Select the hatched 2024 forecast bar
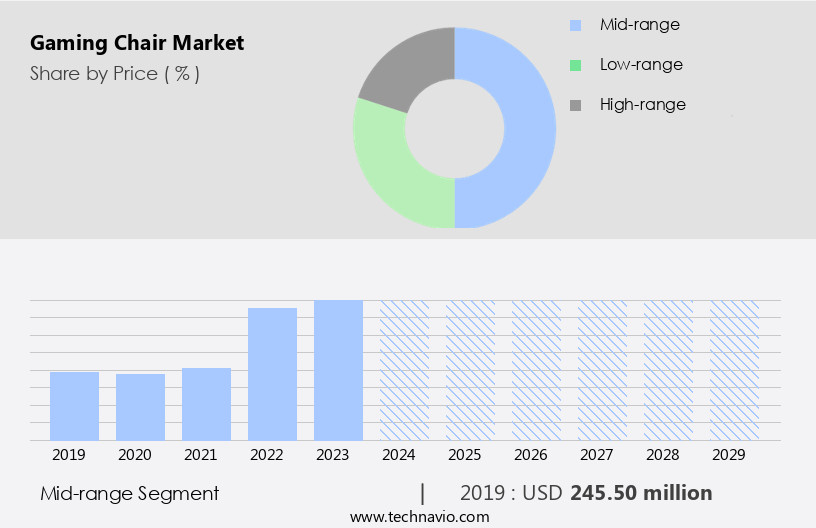Image resolution: width=816 pixels, height=528 pixels. pos(404,370)
